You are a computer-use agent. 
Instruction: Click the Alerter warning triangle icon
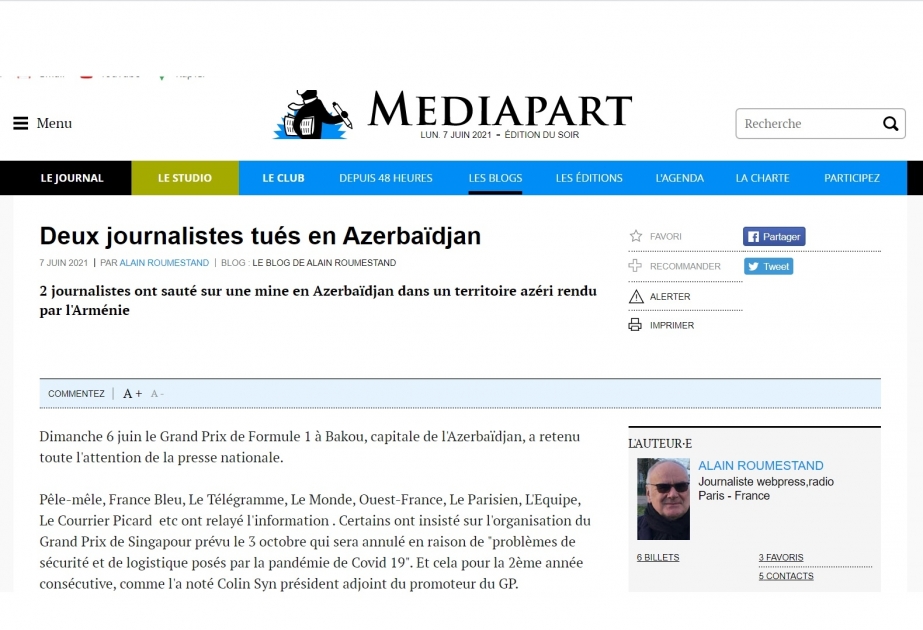pos(636,296)
